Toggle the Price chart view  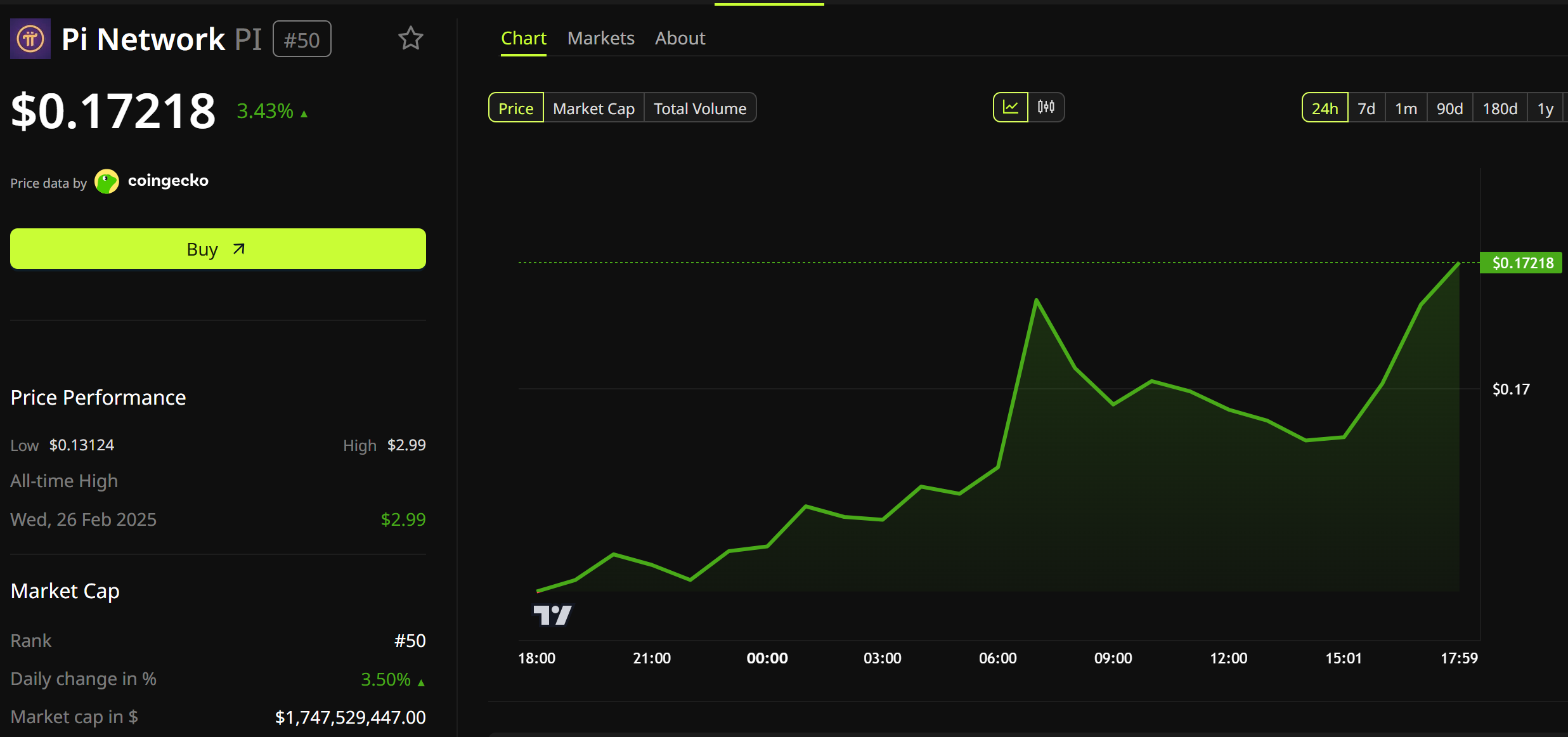(x=515, y=108)
